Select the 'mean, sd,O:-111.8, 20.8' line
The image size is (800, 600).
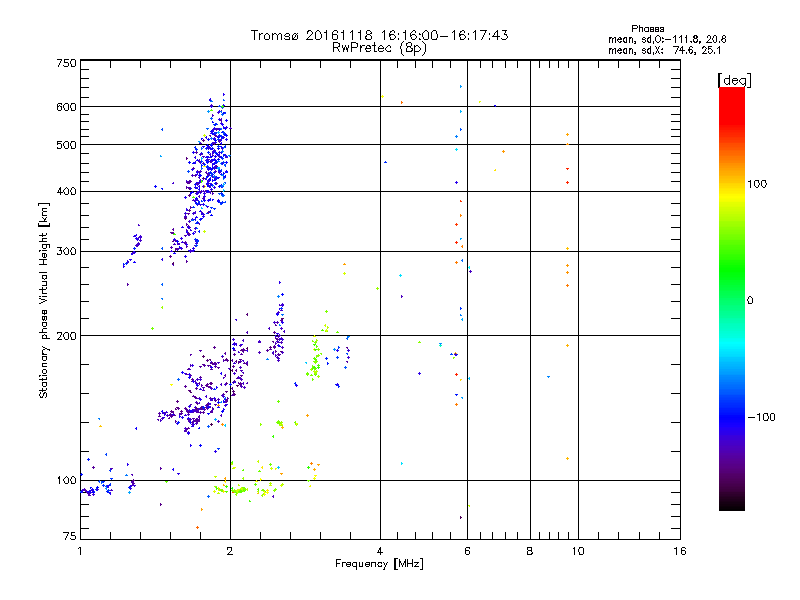667,39
